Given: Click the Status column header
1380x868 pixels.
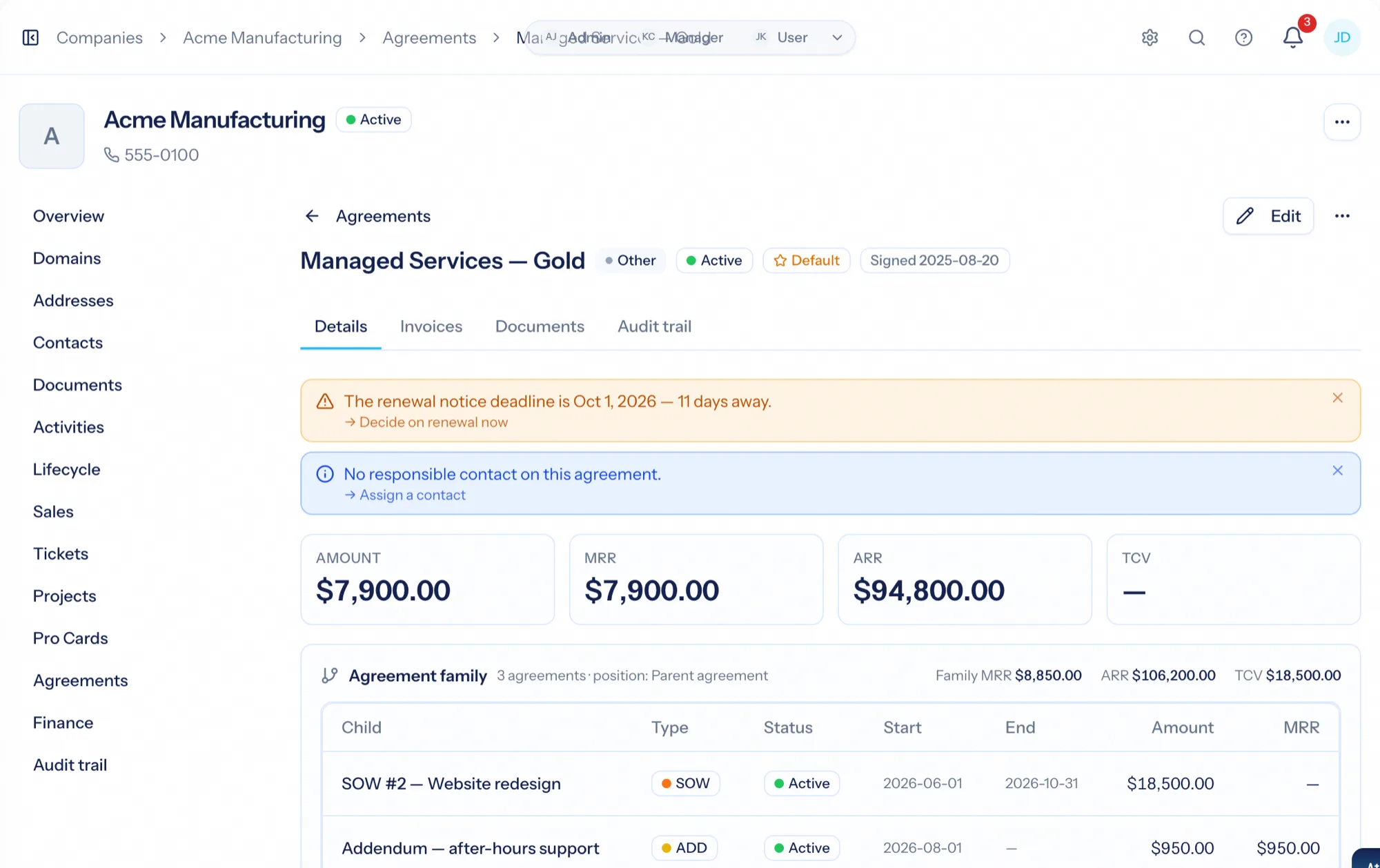Looking at the screenshot, I should point(788,727).
